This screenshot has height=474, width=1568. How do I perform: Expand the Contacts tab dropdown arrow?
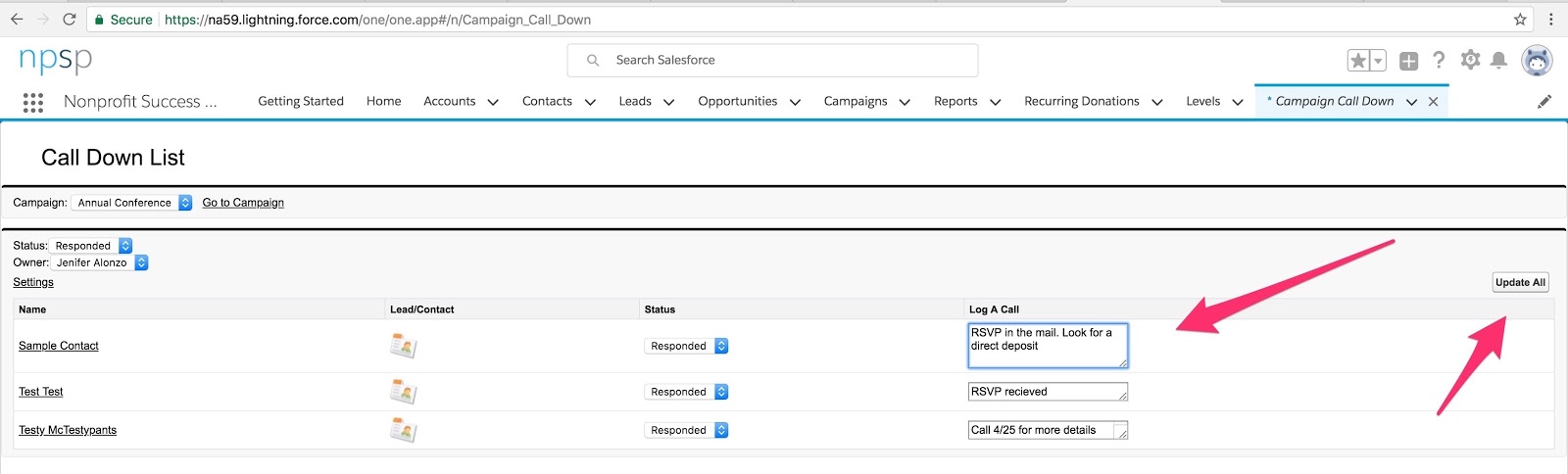pos(590,102)
